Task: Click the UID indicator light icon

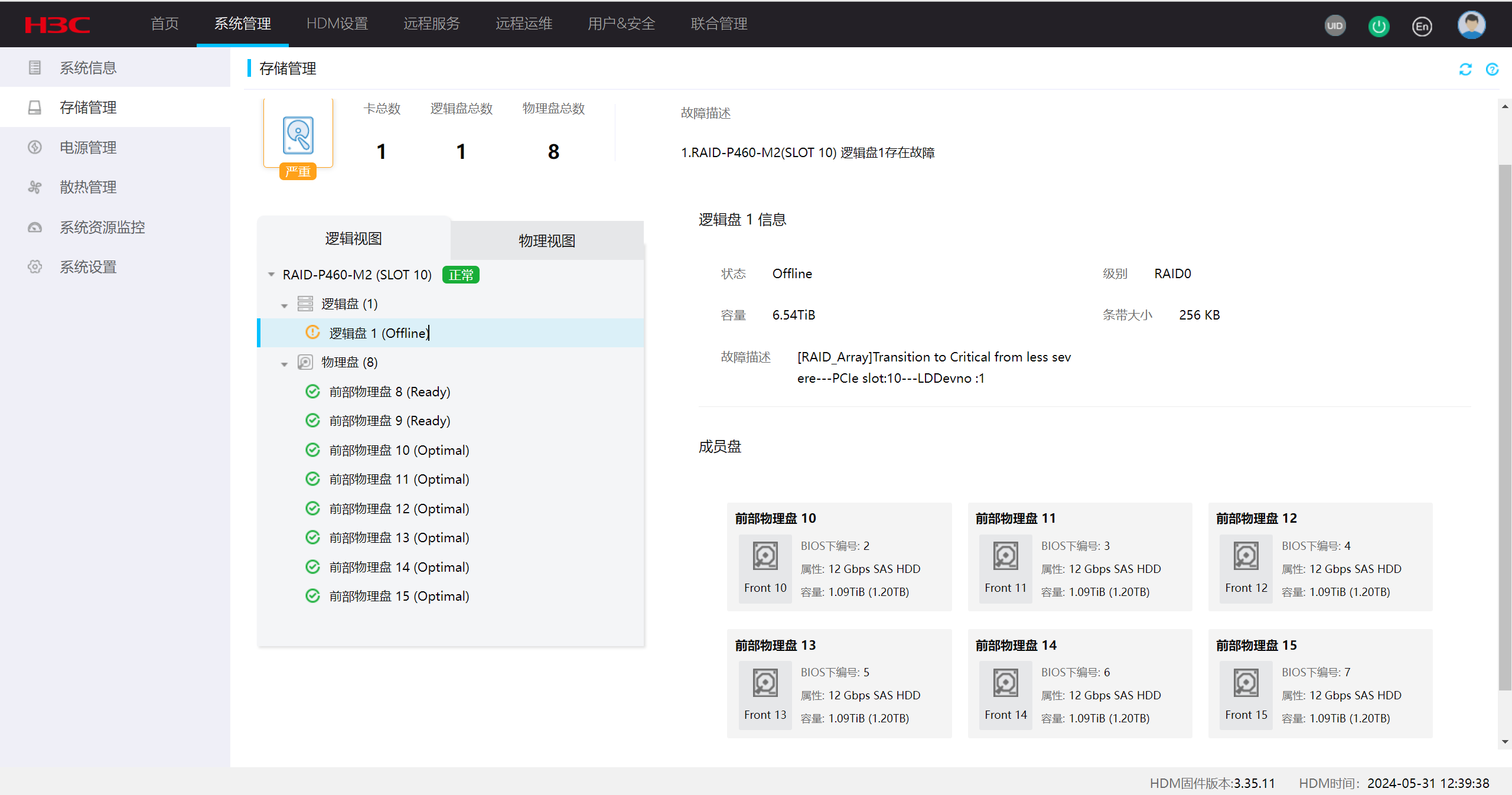Action: pos(1335,25)
